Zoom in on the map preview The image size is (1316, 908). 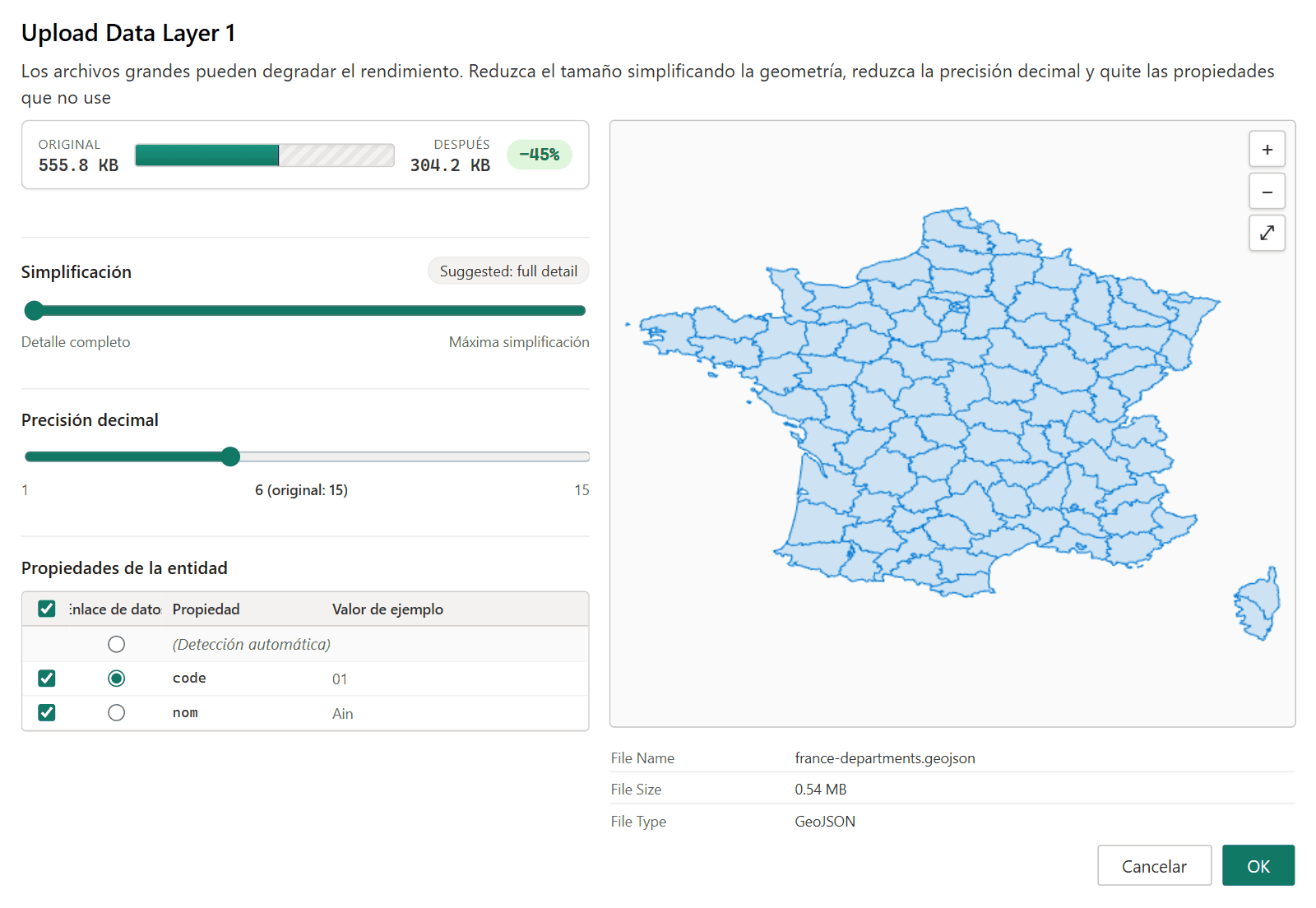click(1267, 150)
